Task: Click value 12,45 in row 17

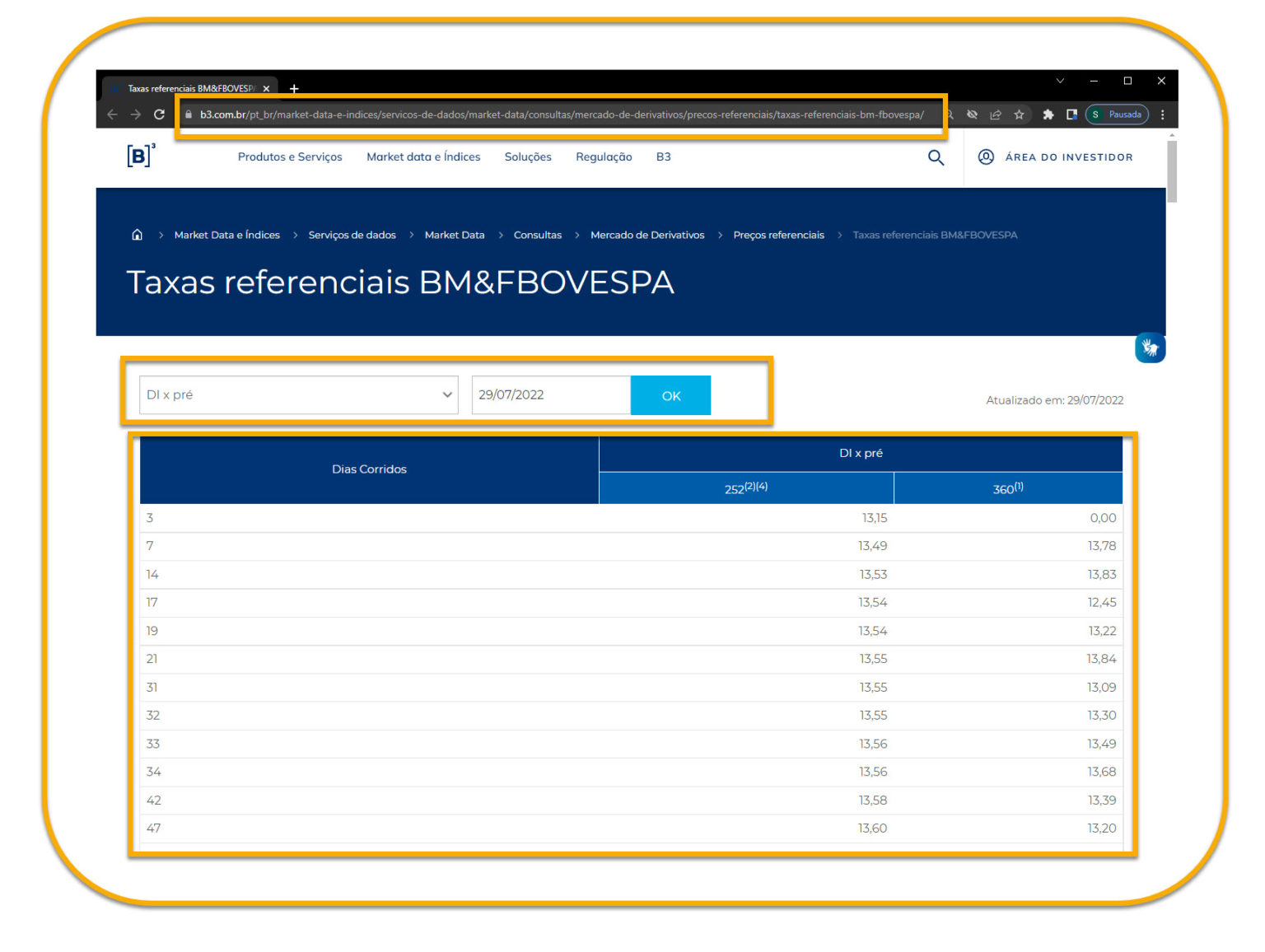Action: pyautogui.click(x=1102, y=603)
